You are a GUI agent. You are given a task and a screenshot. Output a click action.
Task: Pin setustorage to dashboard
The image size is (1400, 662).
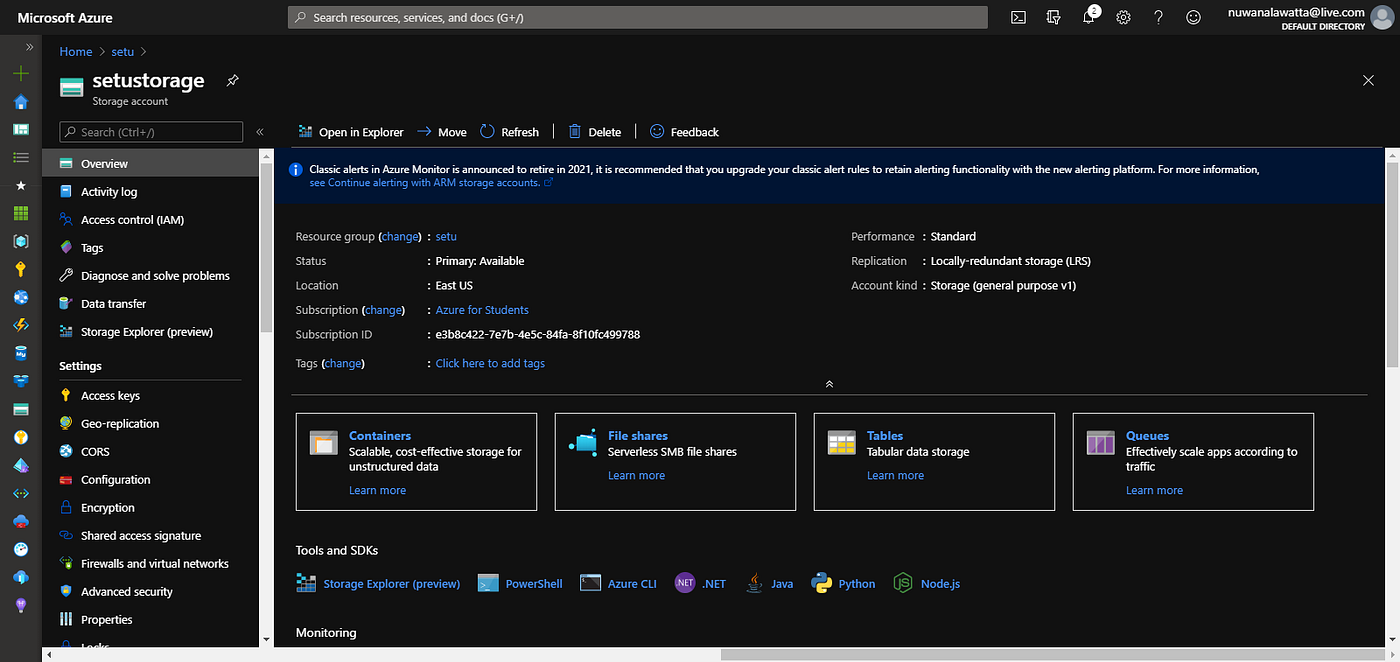click(x=232, y=80)
